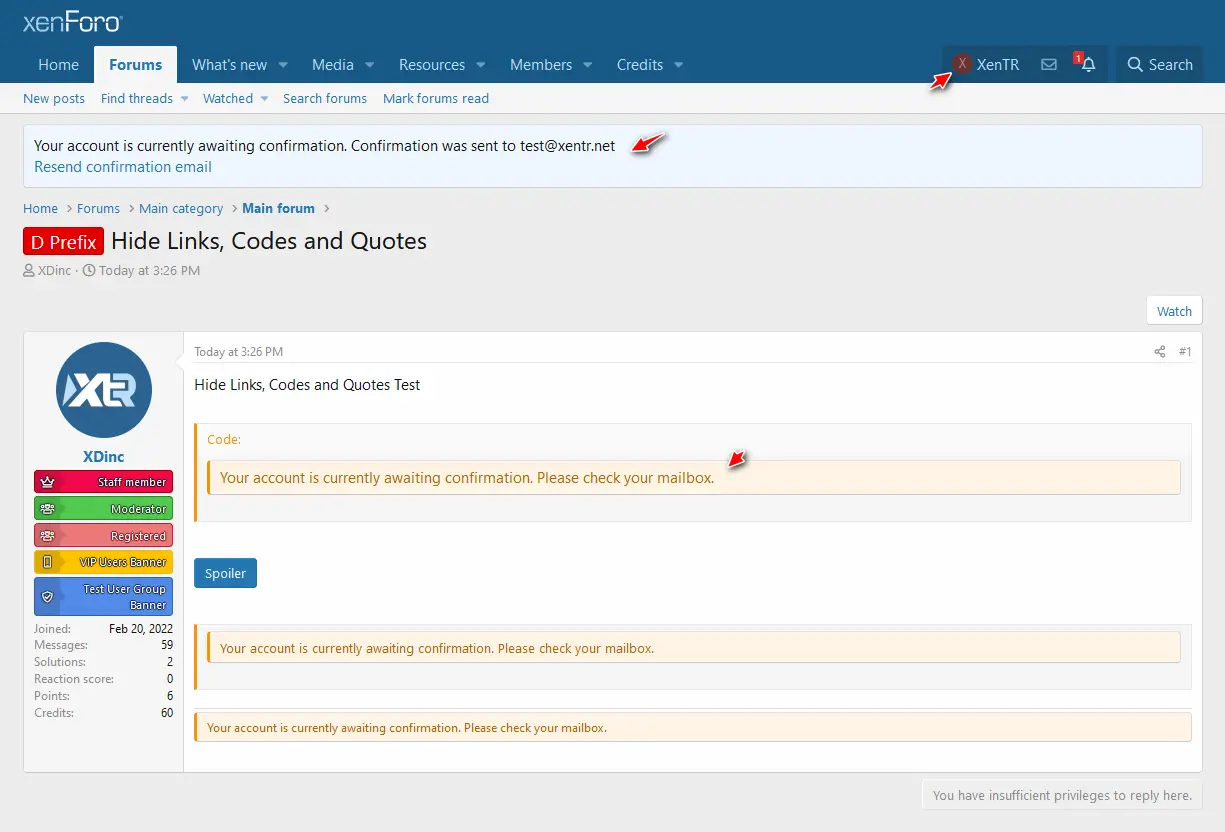
Task: Go to the Home tab
Action: click(x=58, y=64)
